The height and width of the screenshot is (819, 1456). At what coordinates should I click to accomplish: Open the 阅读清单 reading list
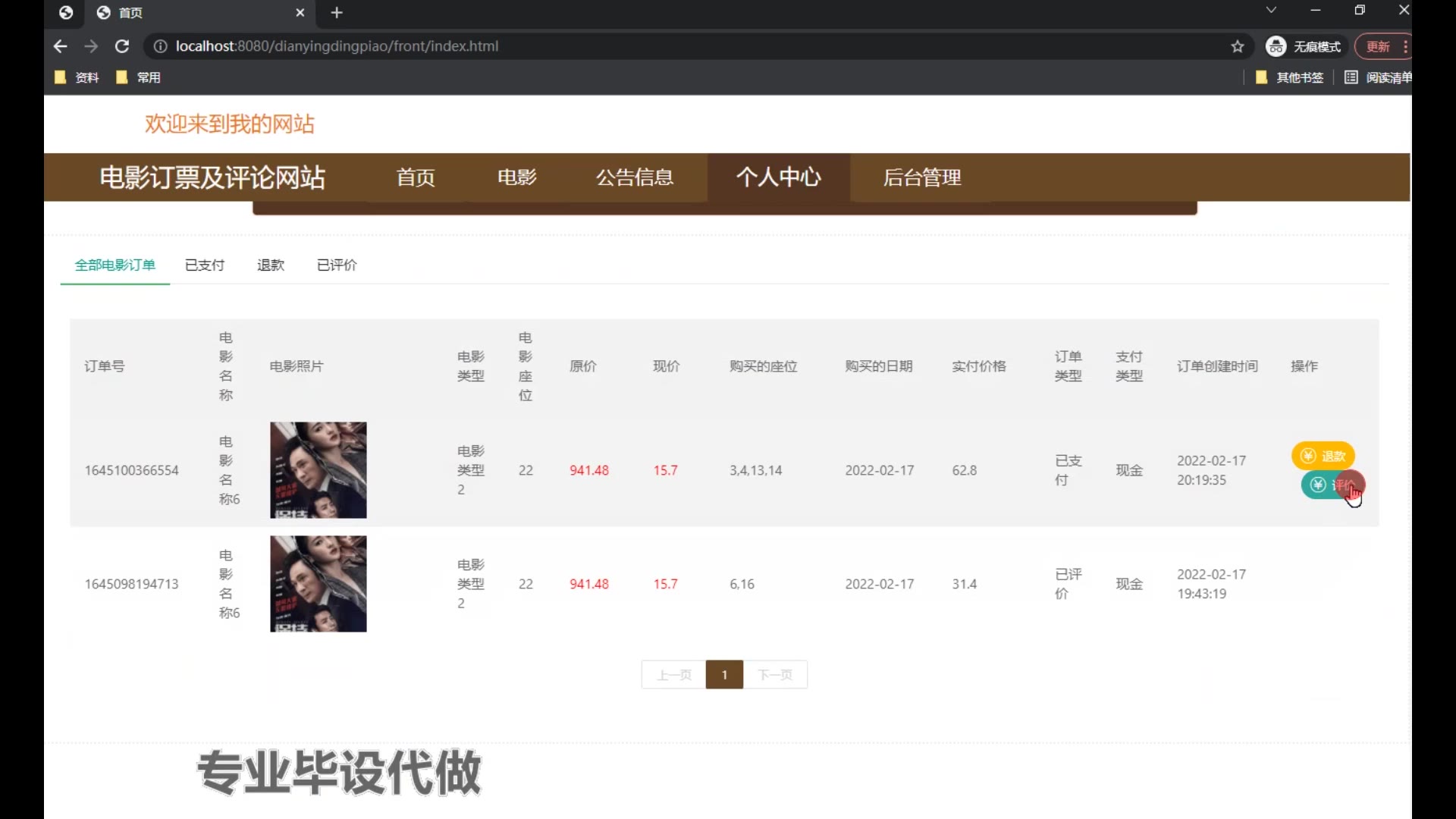coord(1379,77)
